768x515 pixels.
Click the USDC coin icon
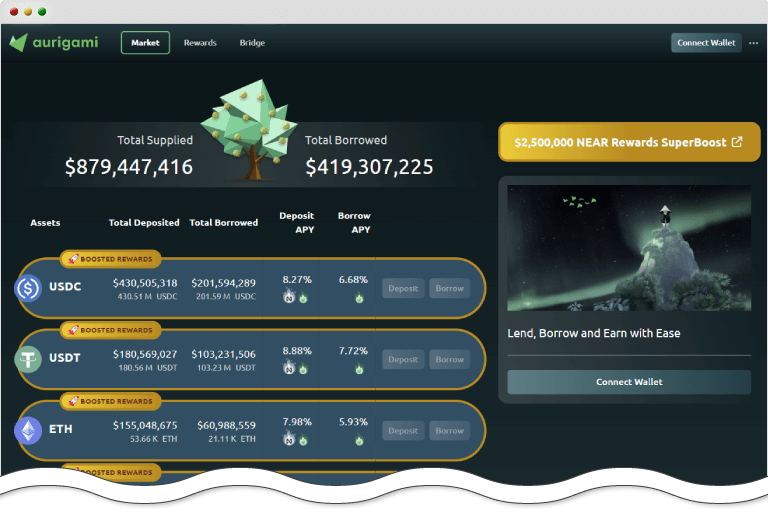click(x=28, y=288)
